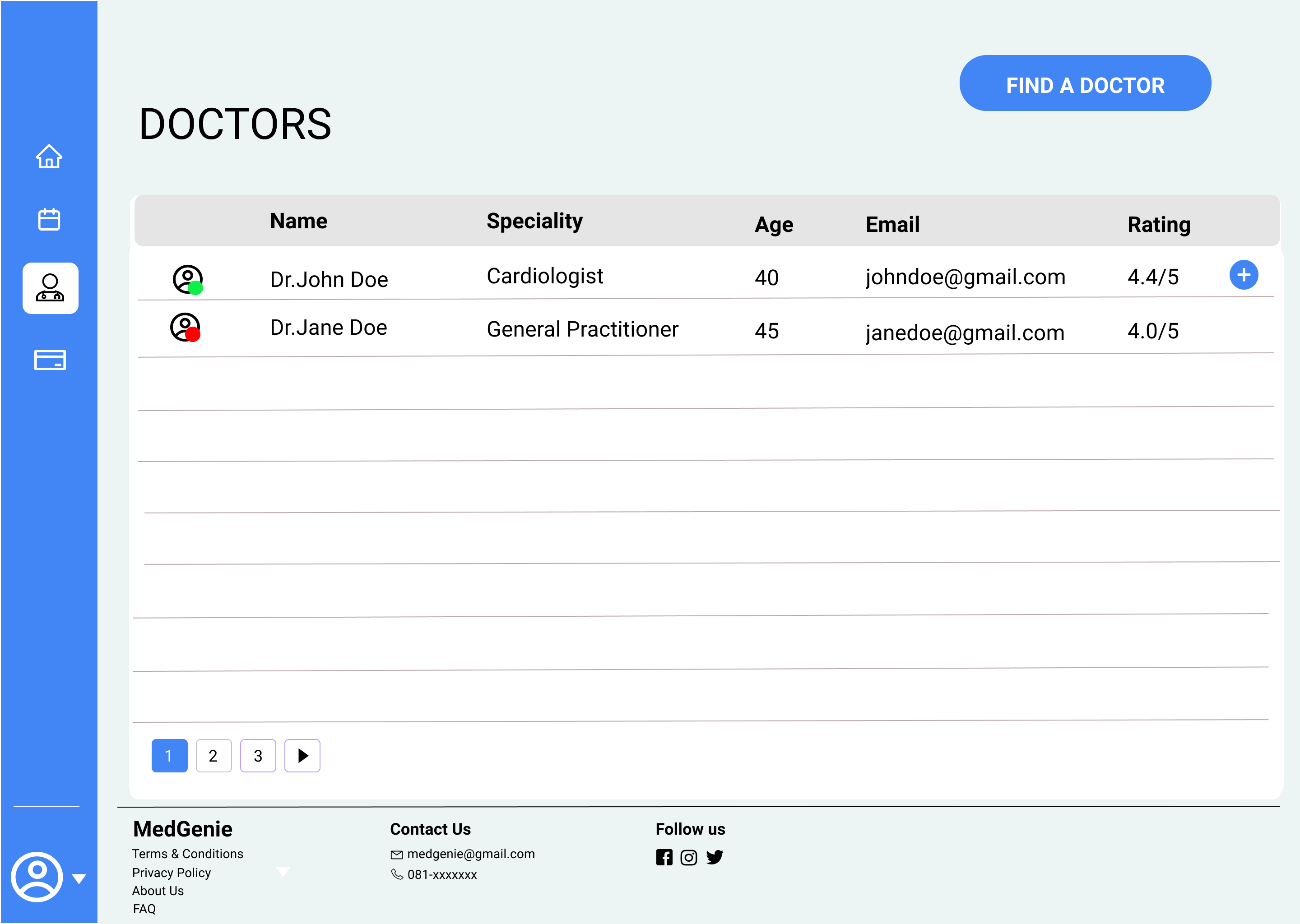
Task: Select the doctors sidebar icon
Action: pyautogui.click(x=50, y=288)
